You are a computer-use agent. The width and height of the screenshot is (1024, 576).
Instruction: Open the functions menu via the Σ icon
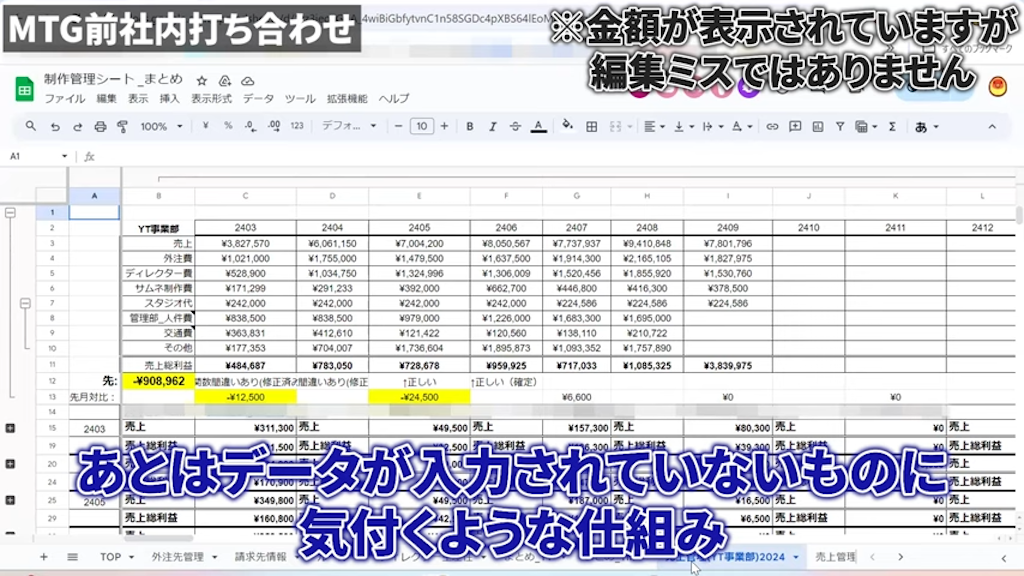pos(892,126)
